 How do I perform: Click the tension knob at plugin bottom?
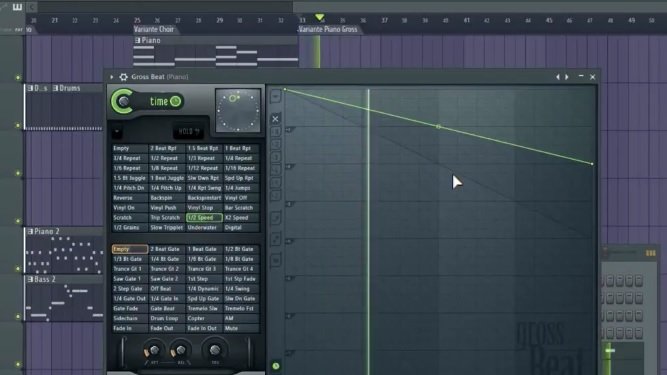[215, 350]
